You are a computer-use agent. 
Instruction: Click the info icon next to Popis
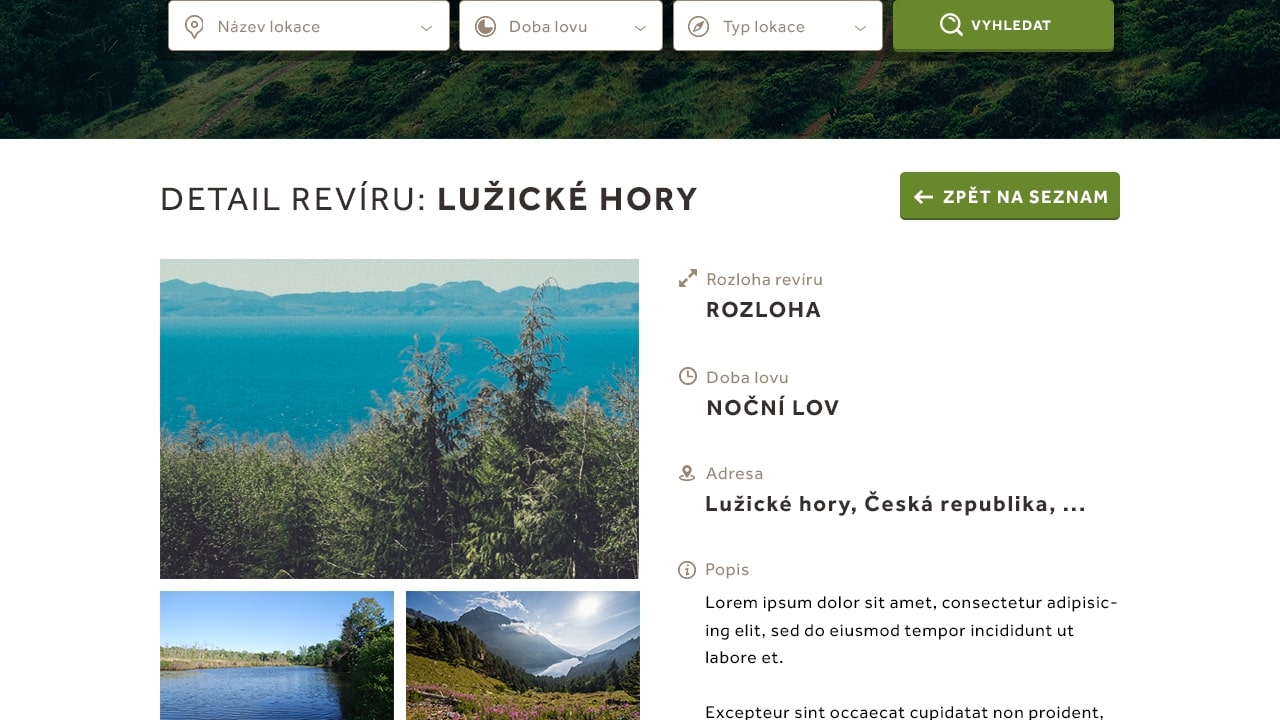(x=687, y=570)
